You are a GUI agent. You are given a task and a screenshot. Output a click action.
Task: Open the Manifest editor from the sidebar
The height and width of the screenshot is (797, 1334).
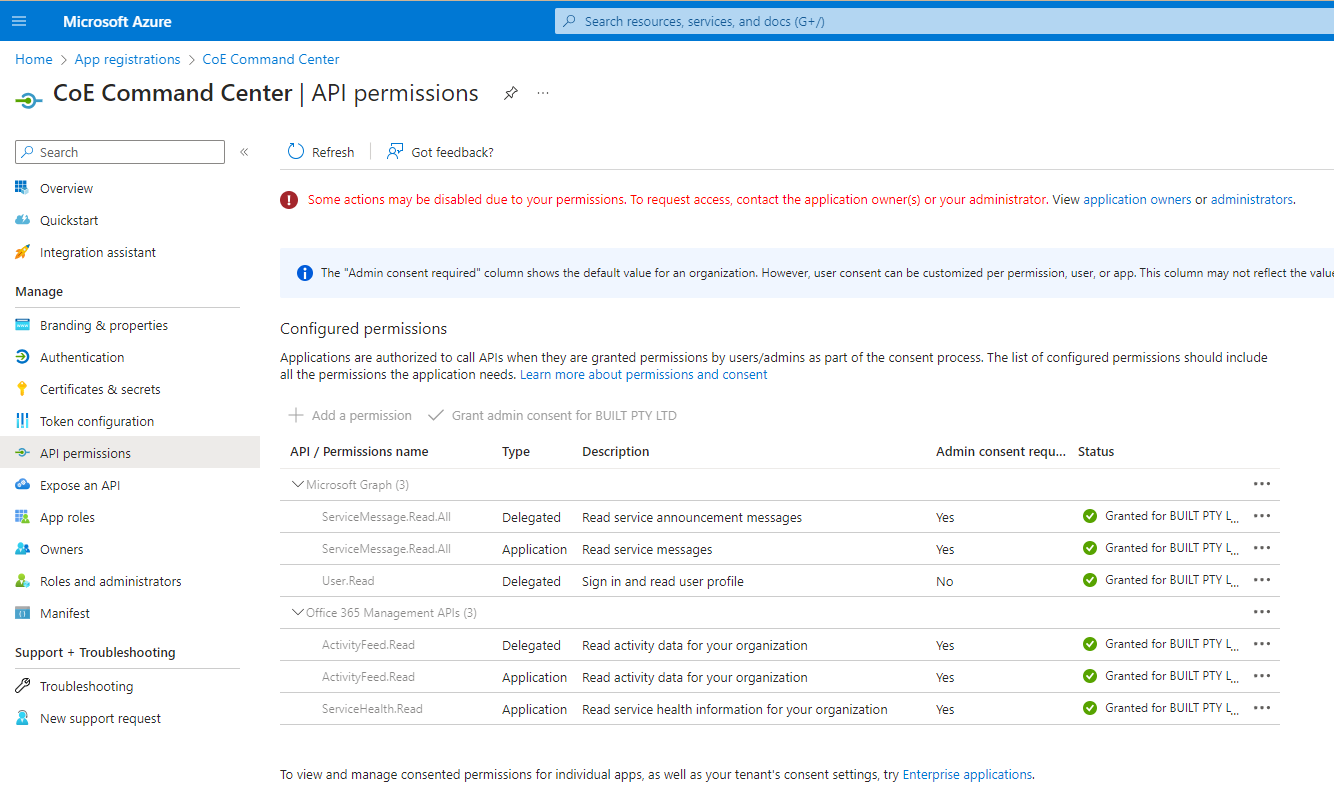(x=66, y=612)
